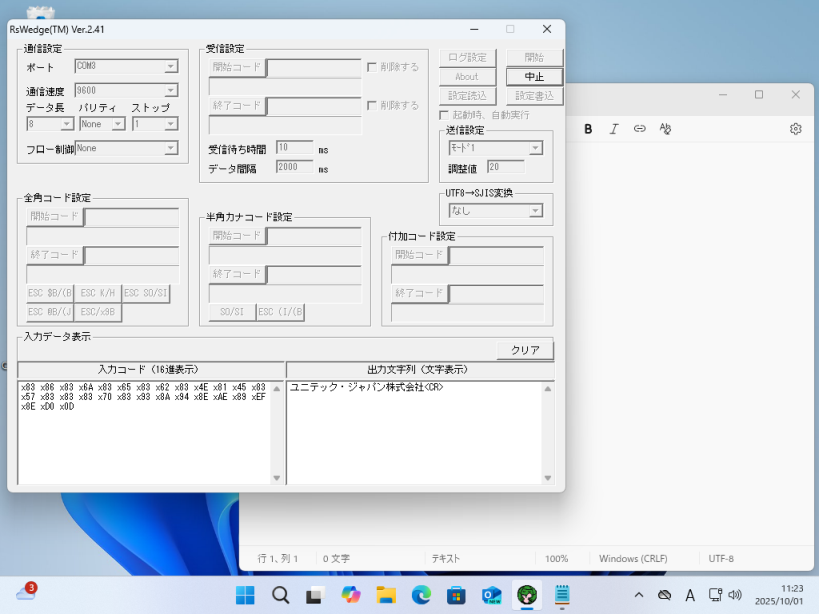Screen dimensions: 819x614
Task: Click the クリア button
Action: (x=525, y=350)
